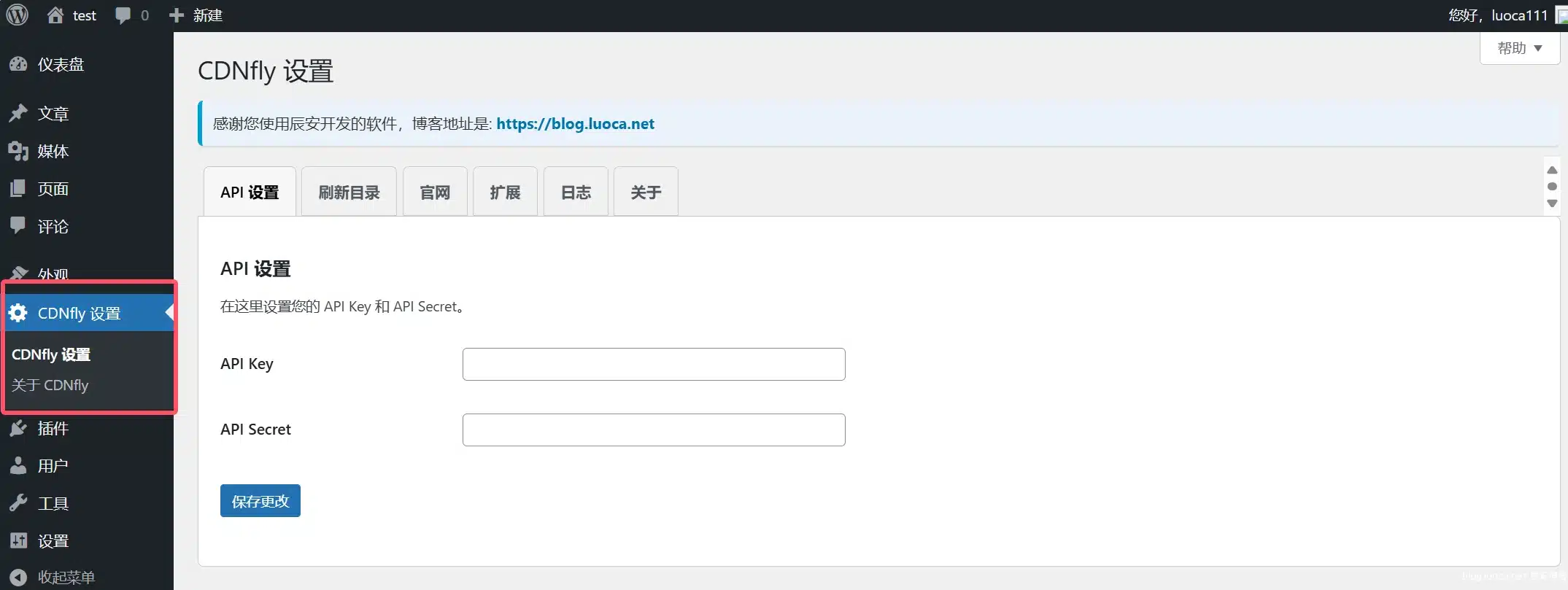1568x590 pixels.
Task: Click the WordPress logo icon
Action: click(17, 15)
